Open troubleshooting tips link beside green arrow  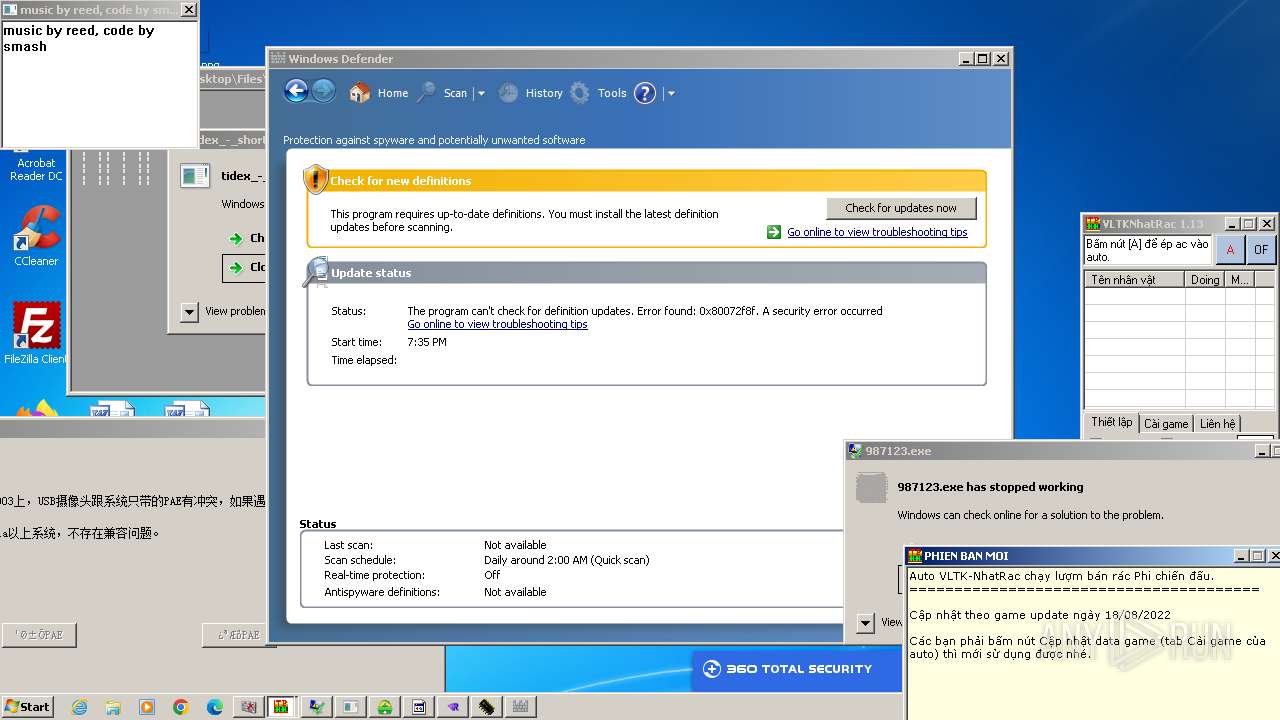pos(877,232)
